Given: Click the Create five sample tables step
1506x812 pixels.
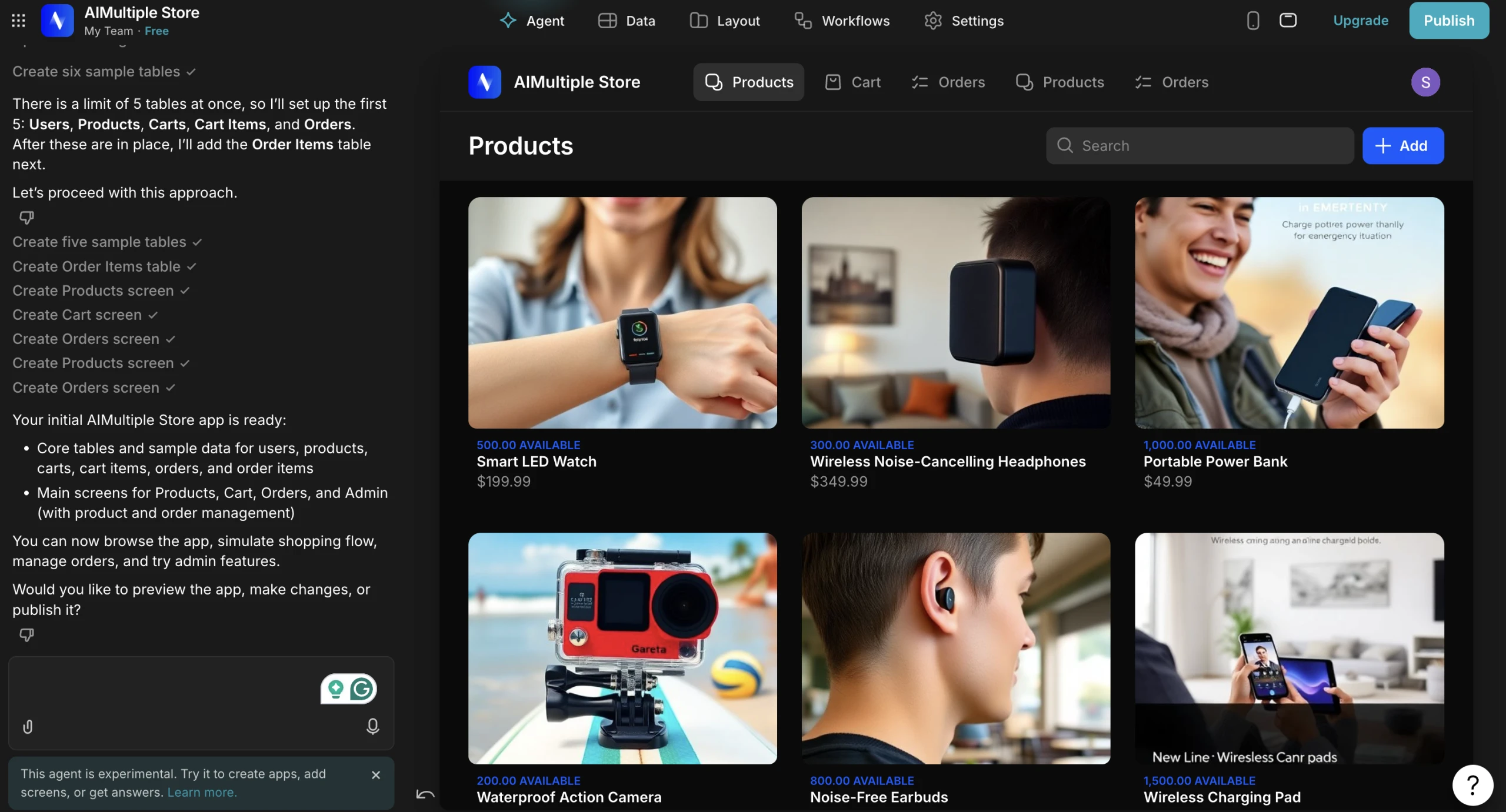Looking at the screenshot, I should click(x=108, y=242).
